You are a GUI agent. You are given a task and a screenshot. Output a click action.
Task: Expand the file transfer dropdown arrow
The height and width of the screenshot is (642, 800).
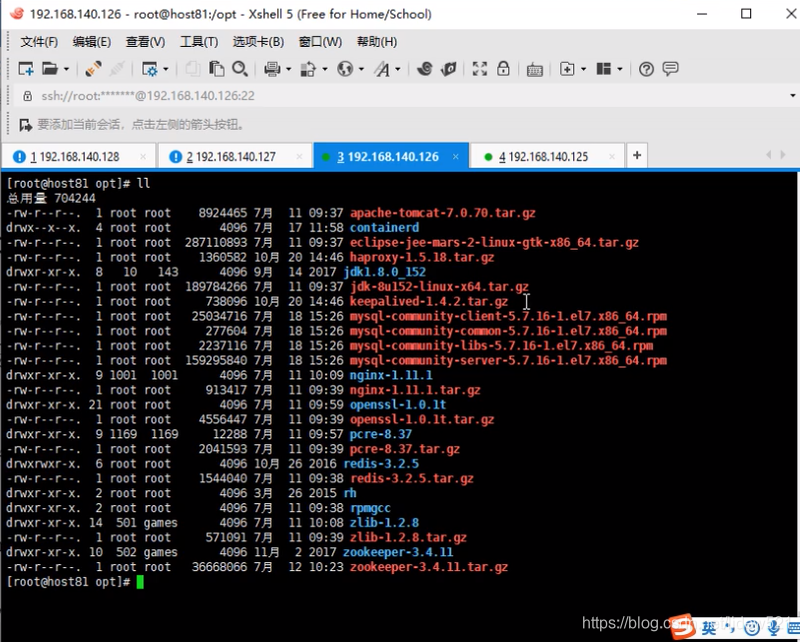tap(324, 69)
